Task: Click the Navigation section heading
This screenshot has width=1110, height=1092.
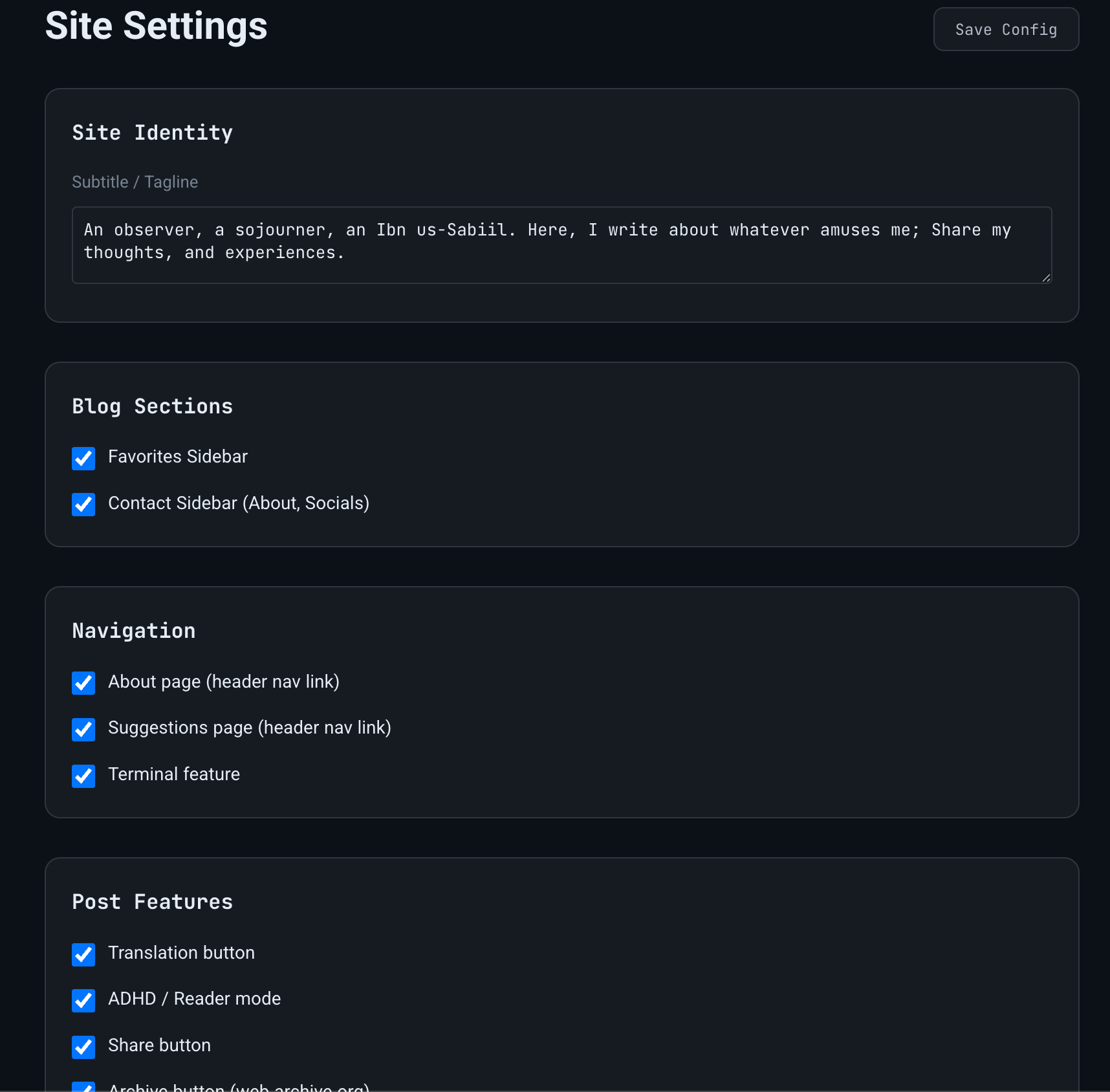Action: (x=133, y=631)
